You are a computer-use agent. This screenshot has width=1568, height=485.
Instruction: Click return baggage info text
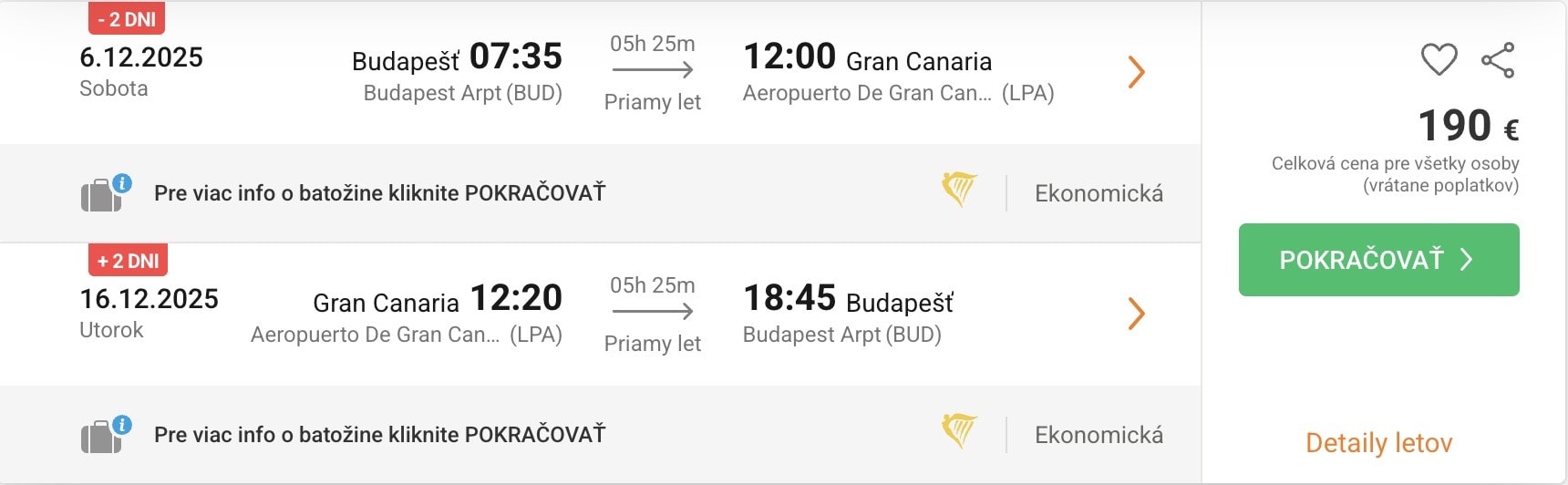tap(379, 435)
